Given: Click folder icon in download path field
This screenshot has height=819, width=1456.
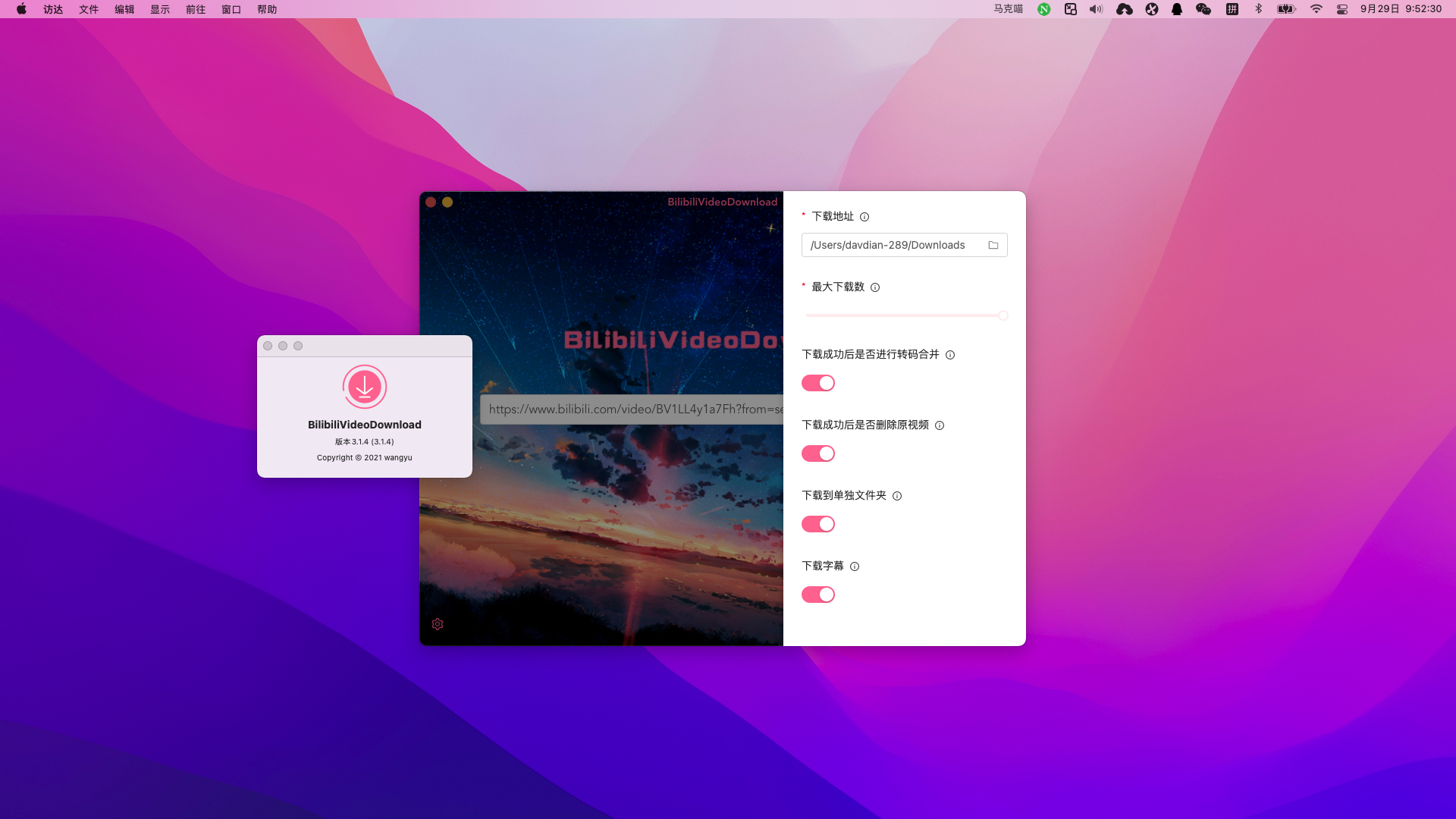Looking at the screenshot, I should 993,245.
